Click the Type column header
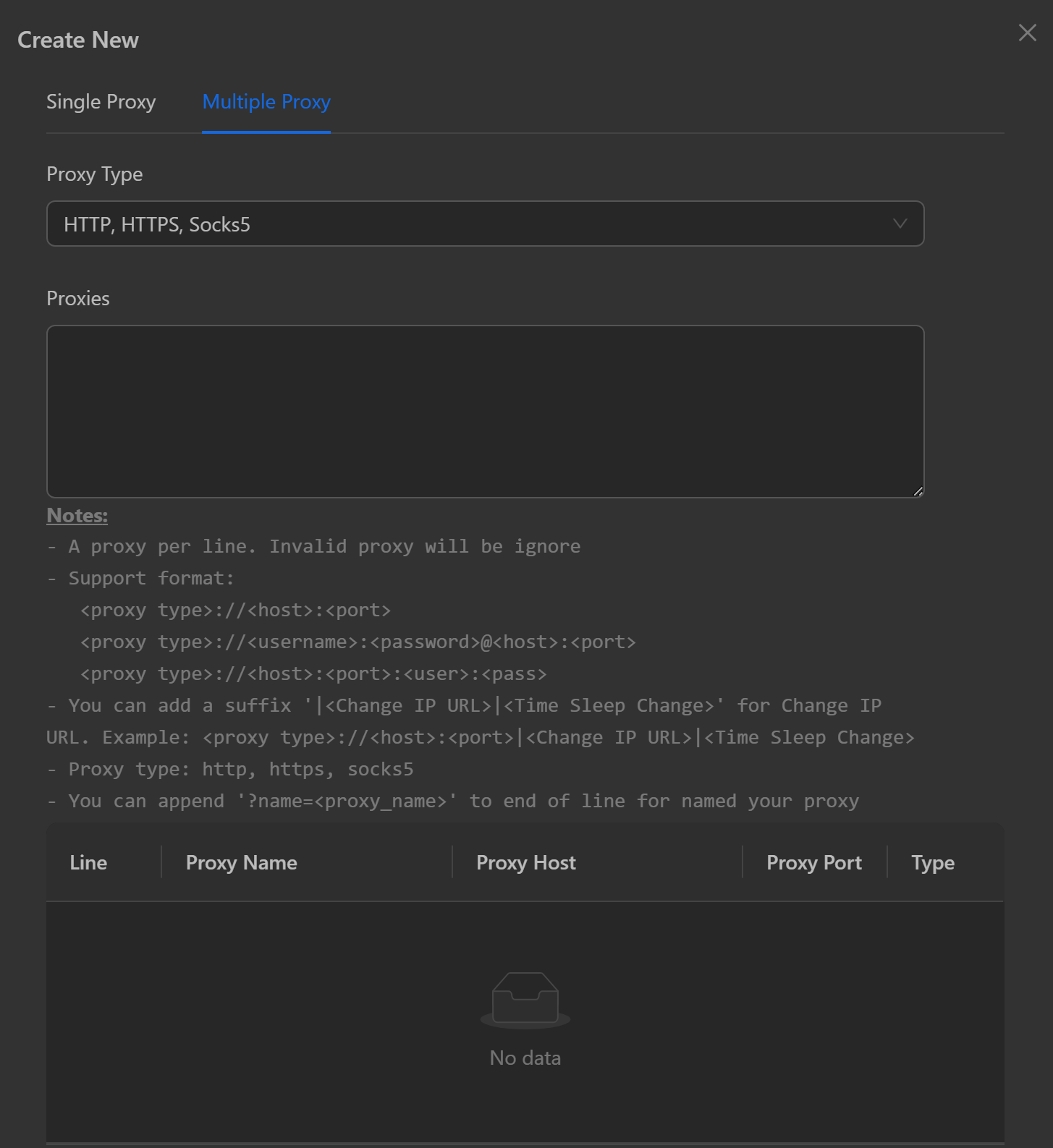The image size is (1053, 1148). click(x=933, y=862)
